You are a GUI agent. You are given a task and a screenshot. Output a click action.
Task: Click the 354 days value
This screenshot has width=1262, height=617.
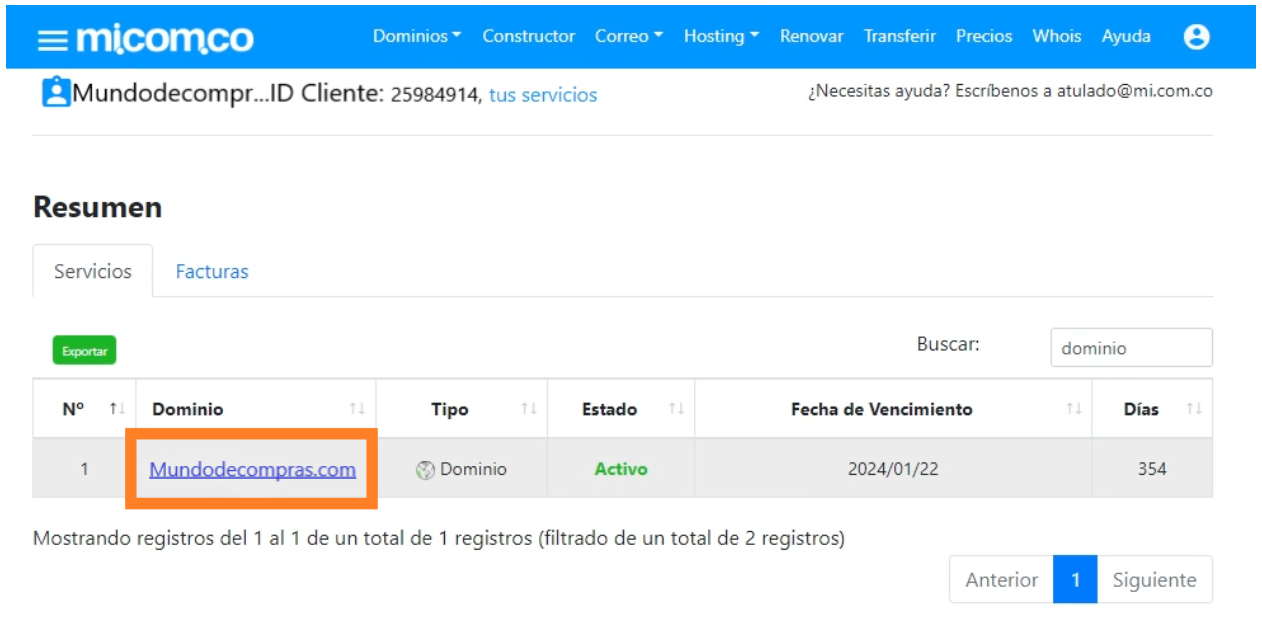click(1152, 469)
